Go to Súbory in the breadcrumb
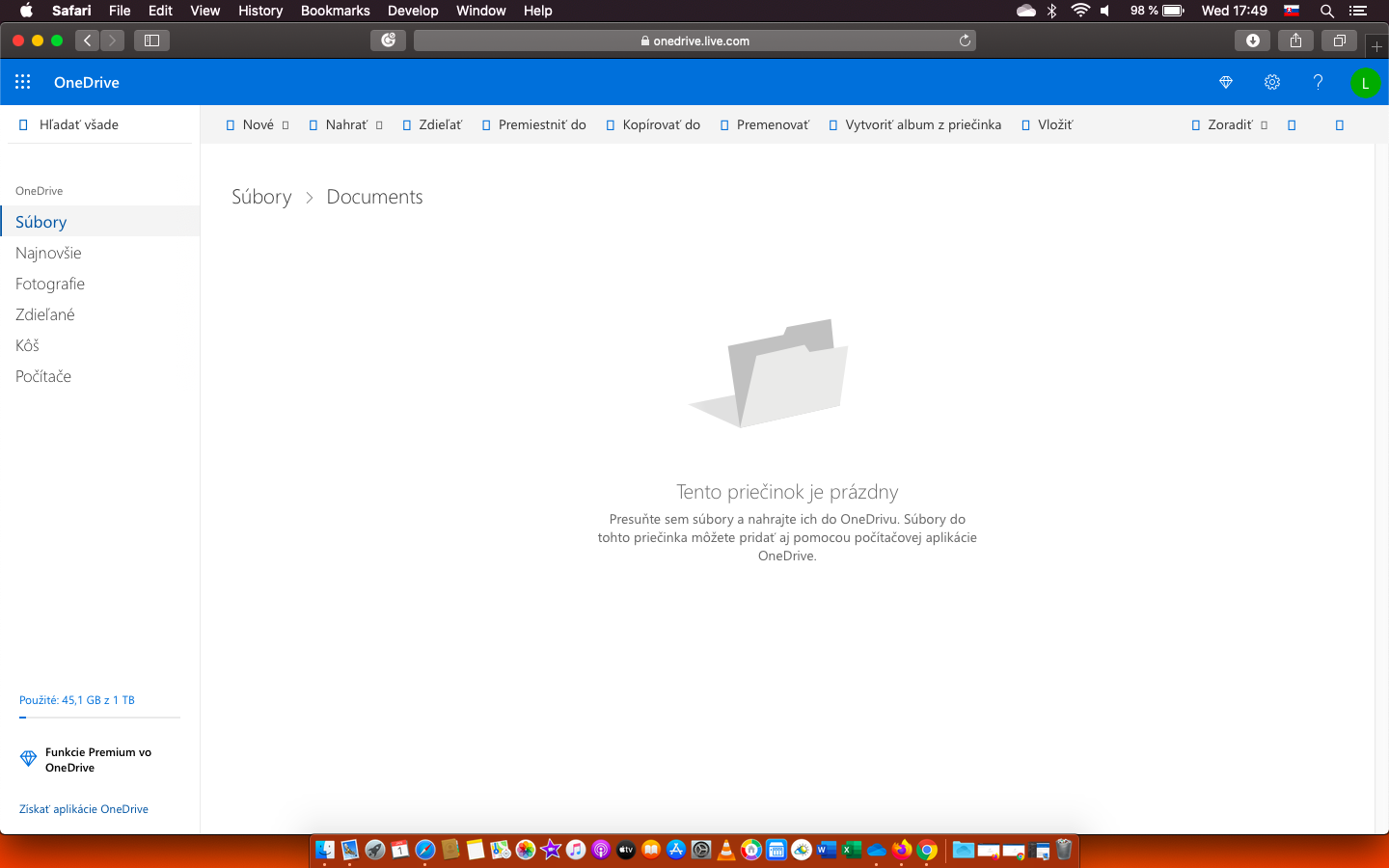 (x=261, y=197)
